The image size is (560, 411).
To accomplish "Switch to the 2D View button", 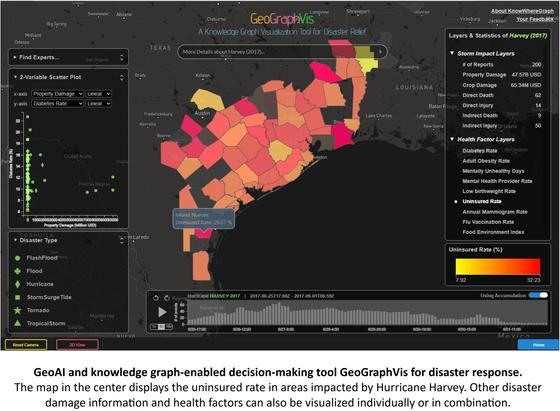I will tap(77, 345).
